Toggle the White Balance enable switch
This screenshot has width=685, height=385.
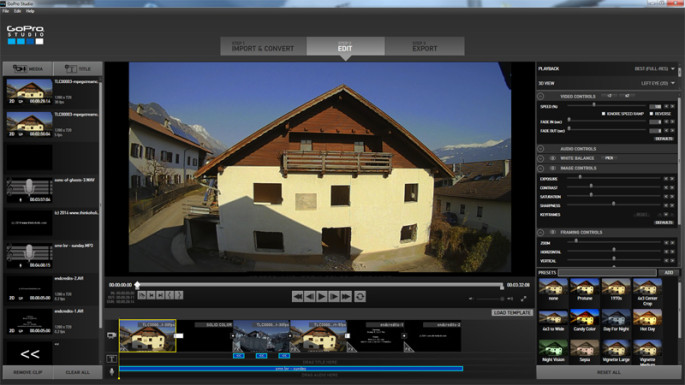pyautogui.click(x=553, y=158)
